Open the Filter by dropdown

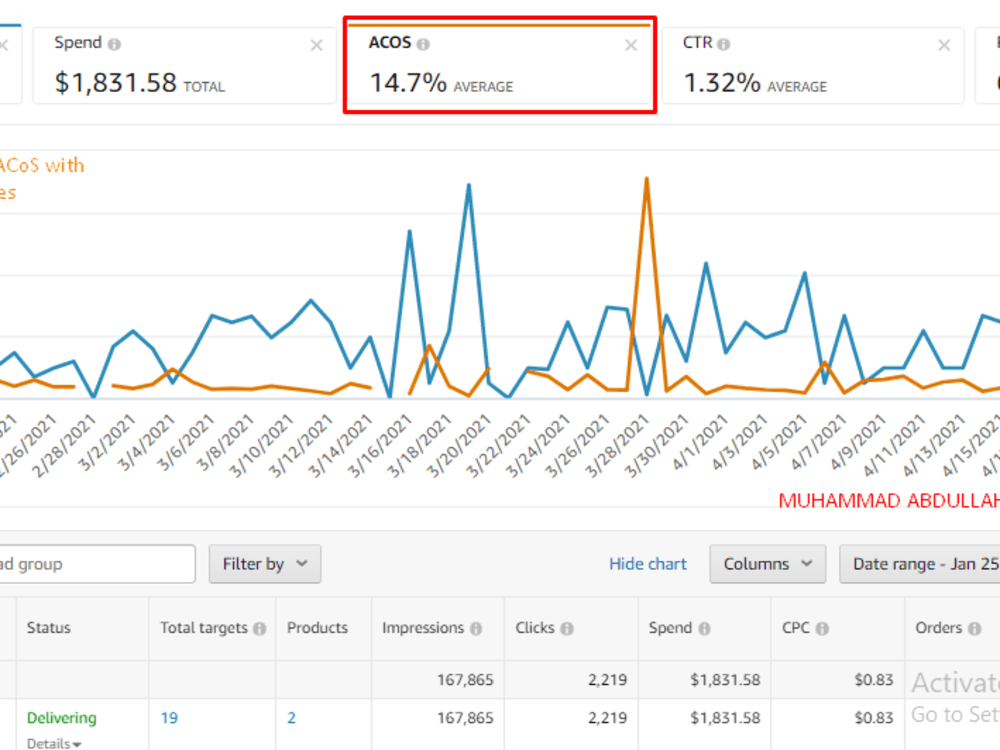[265, 564]
